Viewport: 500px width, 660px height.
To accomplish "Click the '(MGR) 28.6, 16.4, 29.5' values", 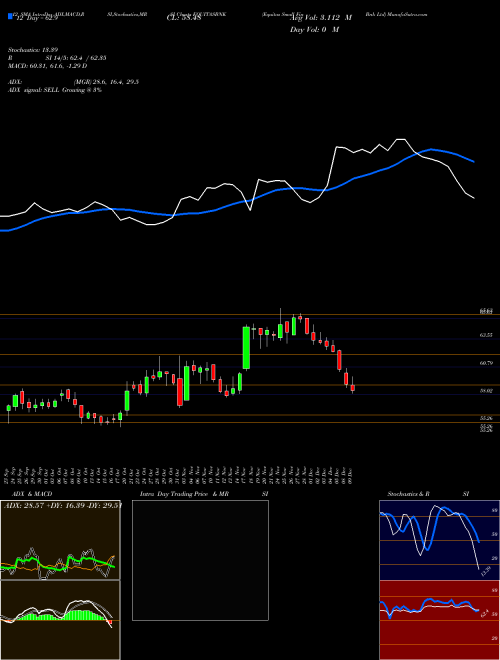I will tap(106, 82).
